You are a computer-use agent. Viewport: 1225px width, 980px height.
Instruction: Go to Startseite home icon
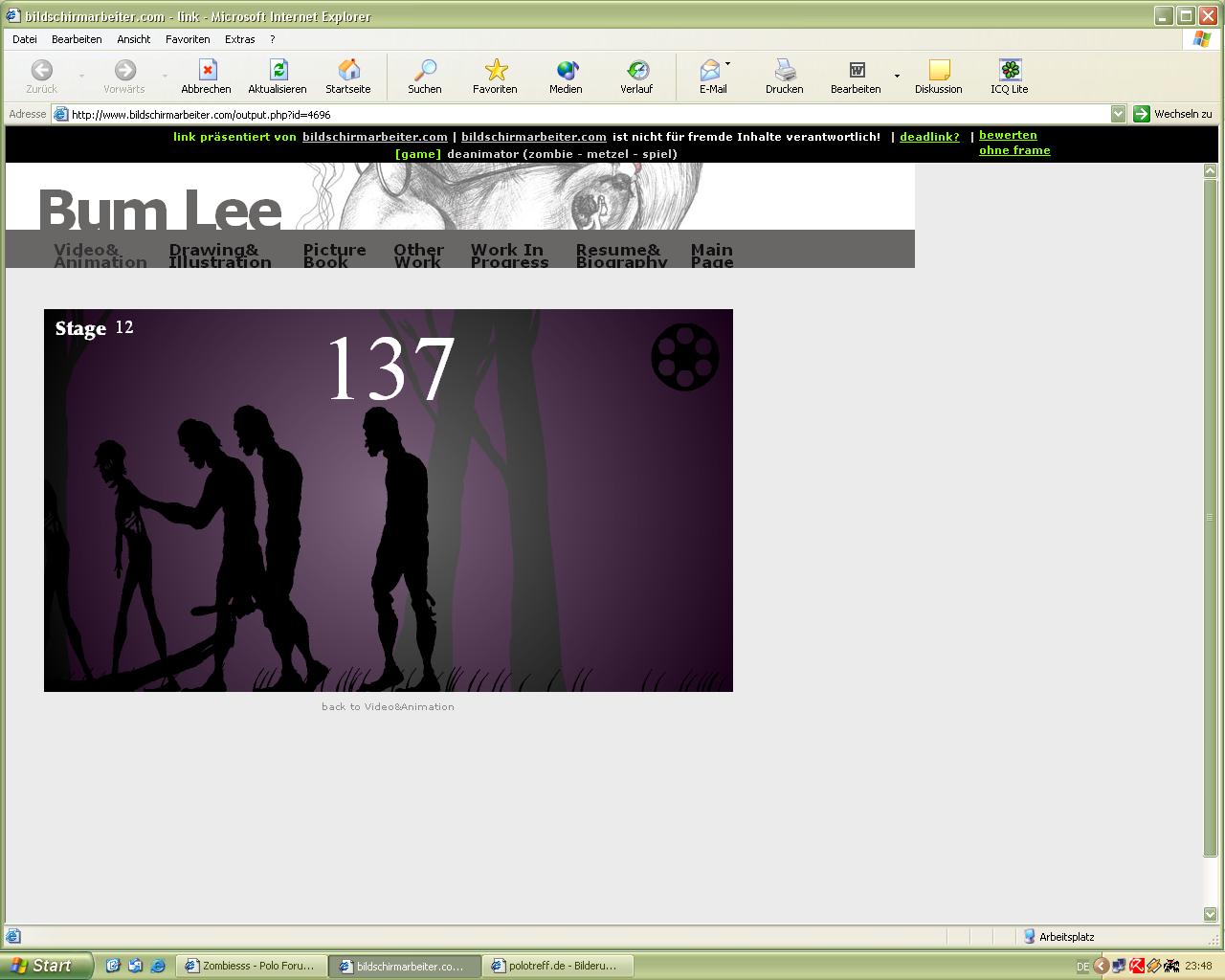348,70
